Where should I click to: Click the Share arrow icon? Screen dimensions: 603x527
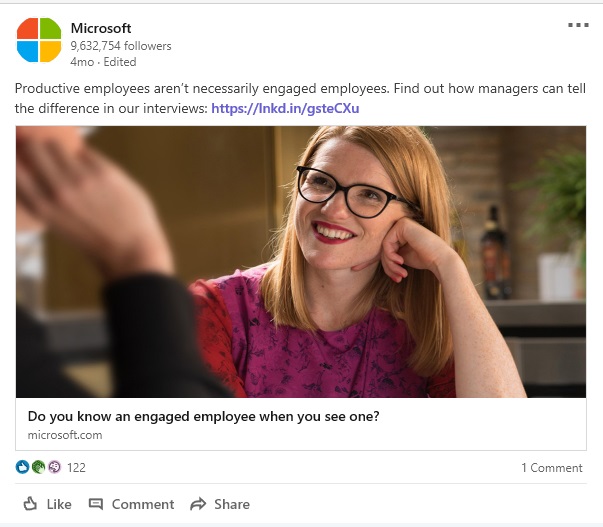(198, 504)
